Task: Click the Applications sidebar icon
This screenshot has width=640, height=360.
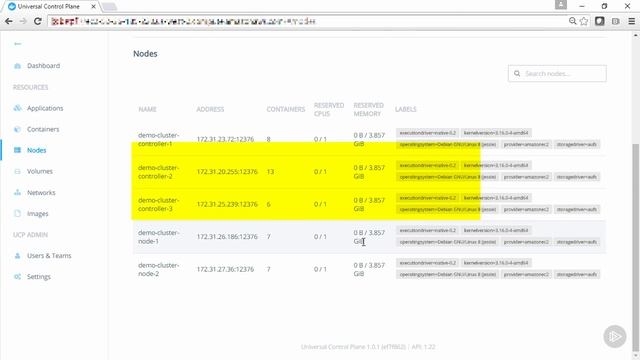Action: click(18, 108)
